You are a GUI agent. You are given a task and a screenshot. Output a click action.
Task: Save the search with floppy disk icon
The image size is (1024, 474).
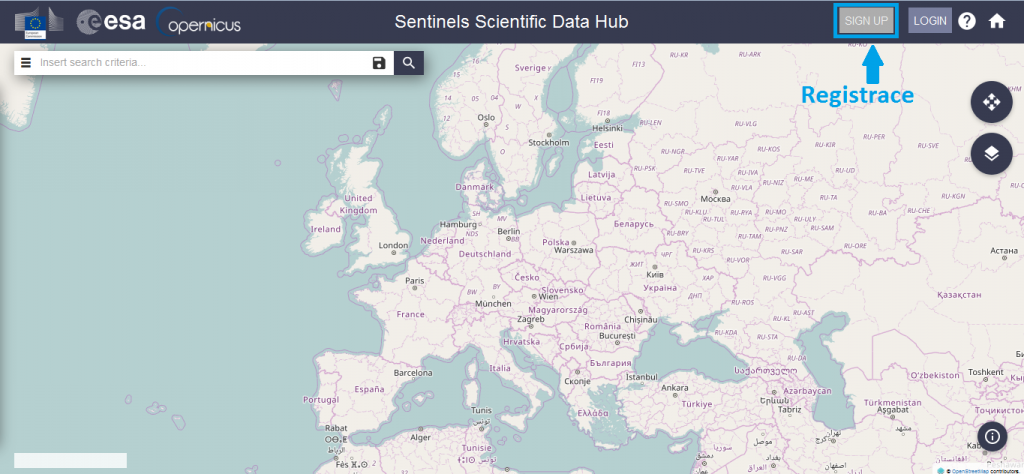[x=379, y=63]
